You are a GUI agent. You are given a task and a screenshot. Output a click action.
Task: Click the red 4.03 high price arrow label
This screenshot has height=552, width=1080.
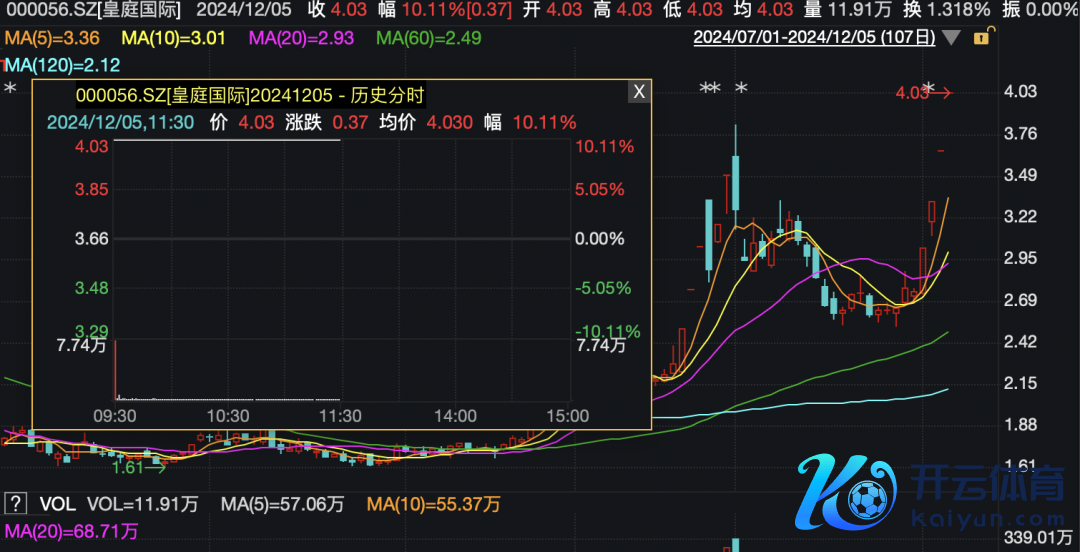pyautogui.click(x=923, y=94)
